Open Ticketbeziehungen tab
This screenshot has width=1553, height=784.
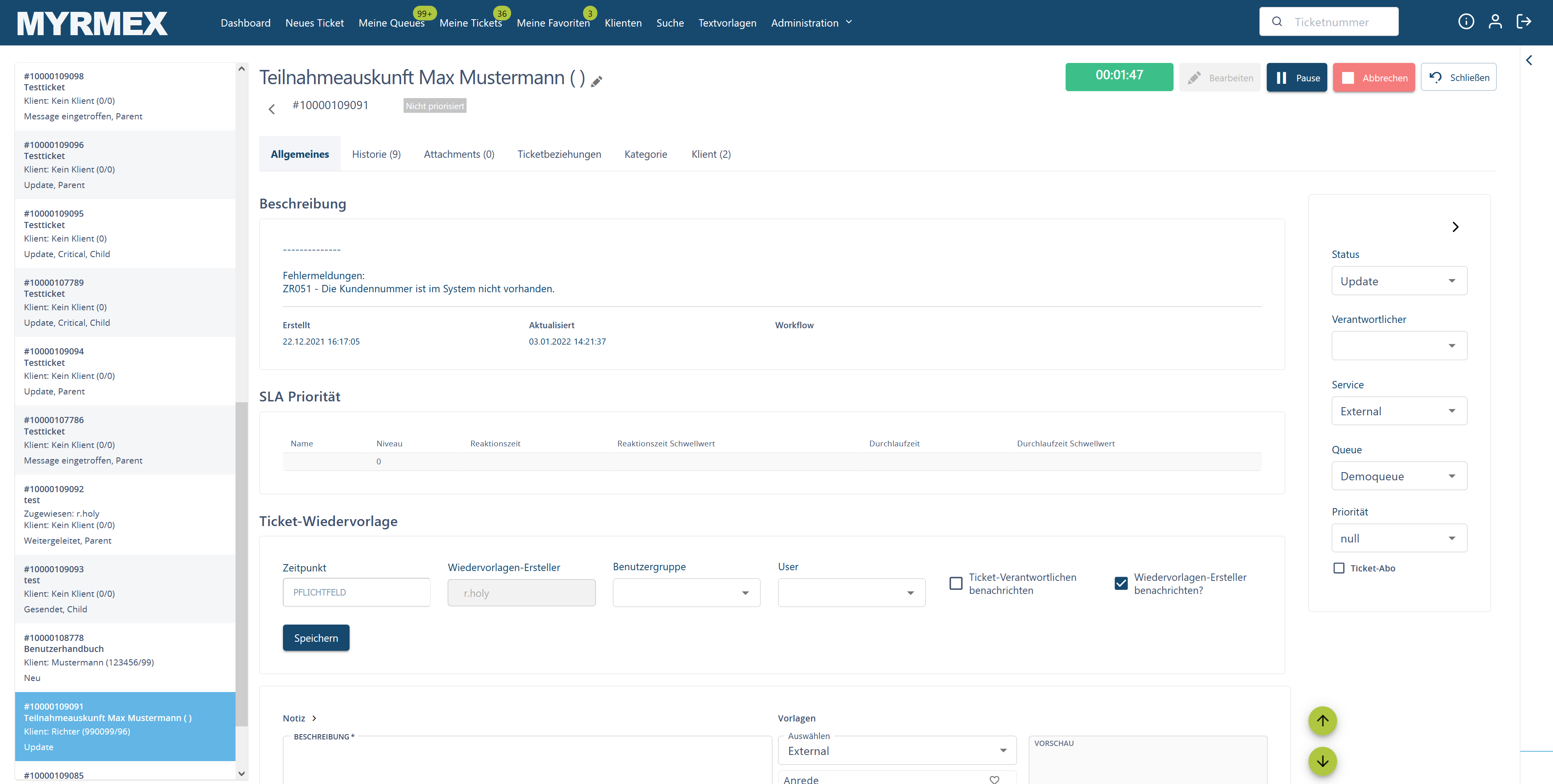point(559,154)
